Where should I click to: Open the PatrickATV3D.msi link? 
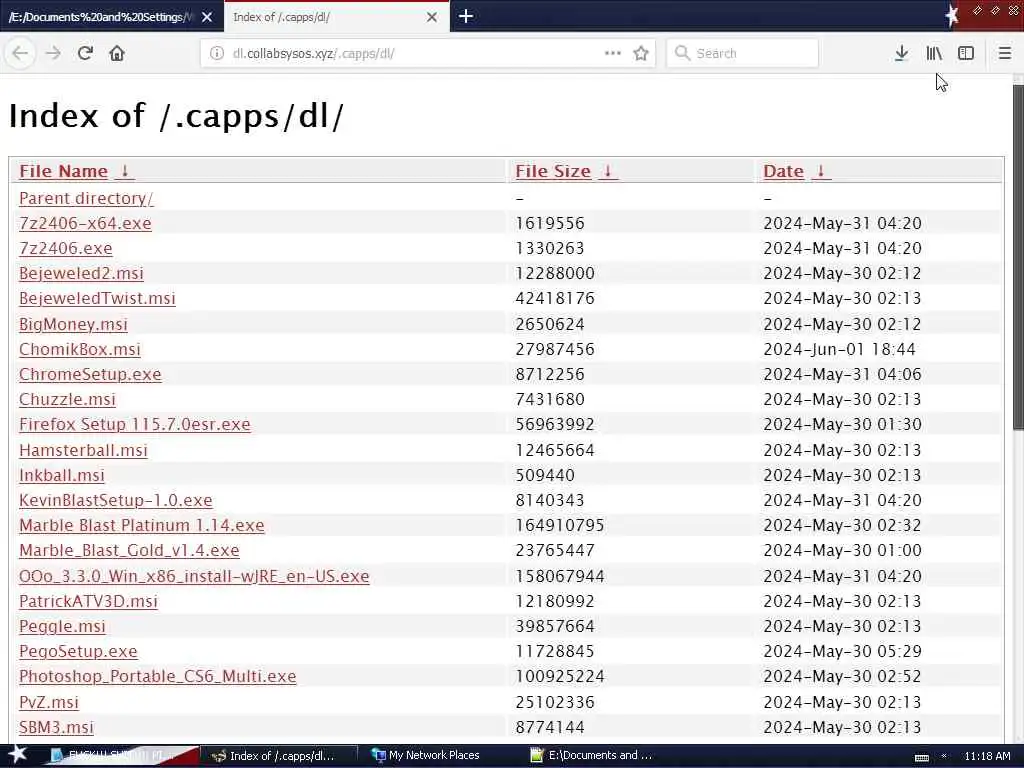[x=88, y=601]
